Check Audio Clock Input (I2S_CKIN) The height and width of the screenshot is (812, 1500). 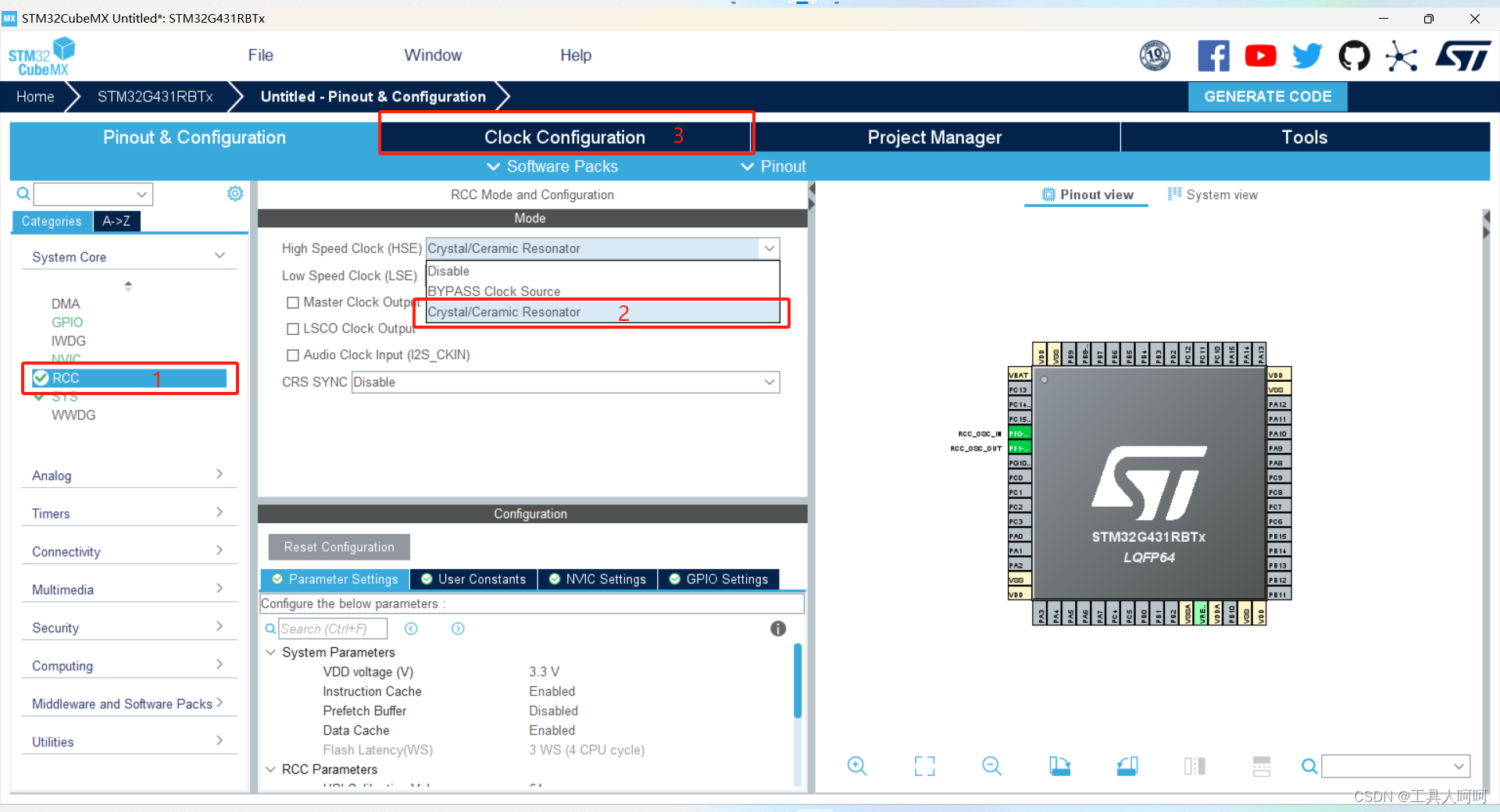[x=293, y=355]
